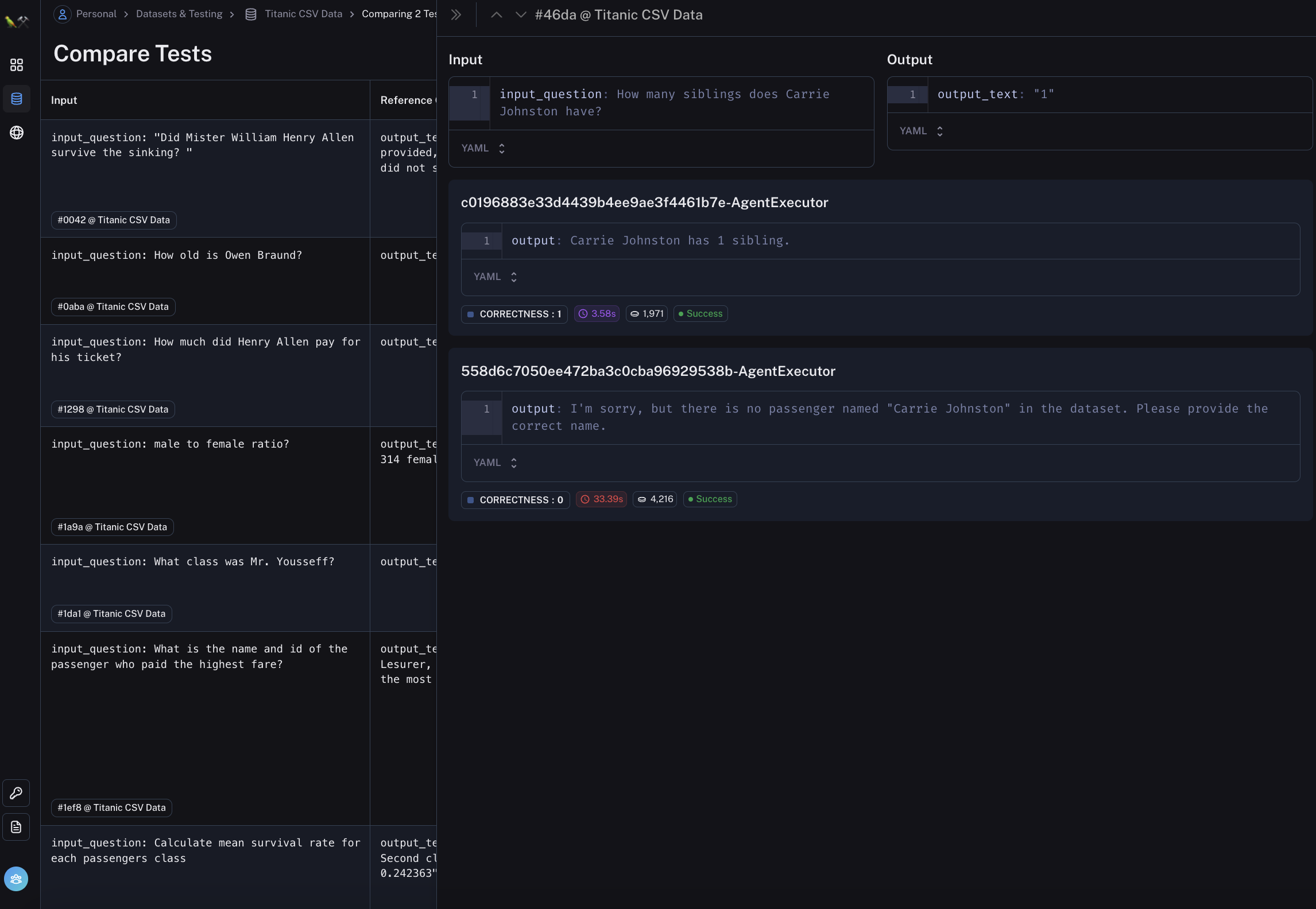Go to next example with down chevron
The height and width of the screenshot is (909, 1316).
coord(520,15)
